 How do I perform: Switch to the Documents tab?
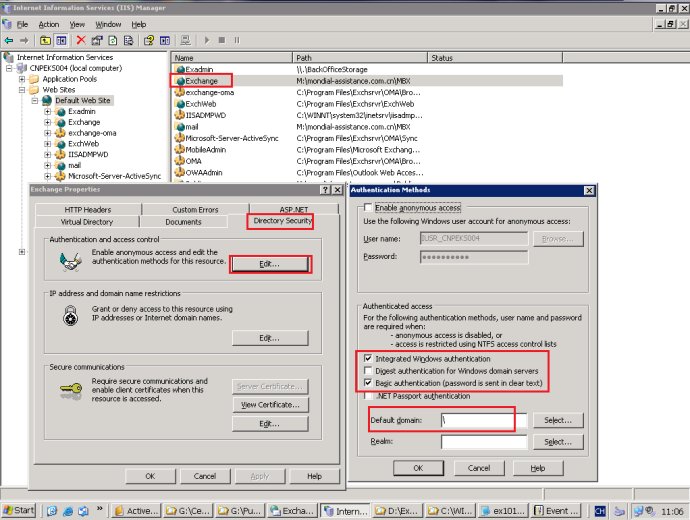tap(184, 222)
